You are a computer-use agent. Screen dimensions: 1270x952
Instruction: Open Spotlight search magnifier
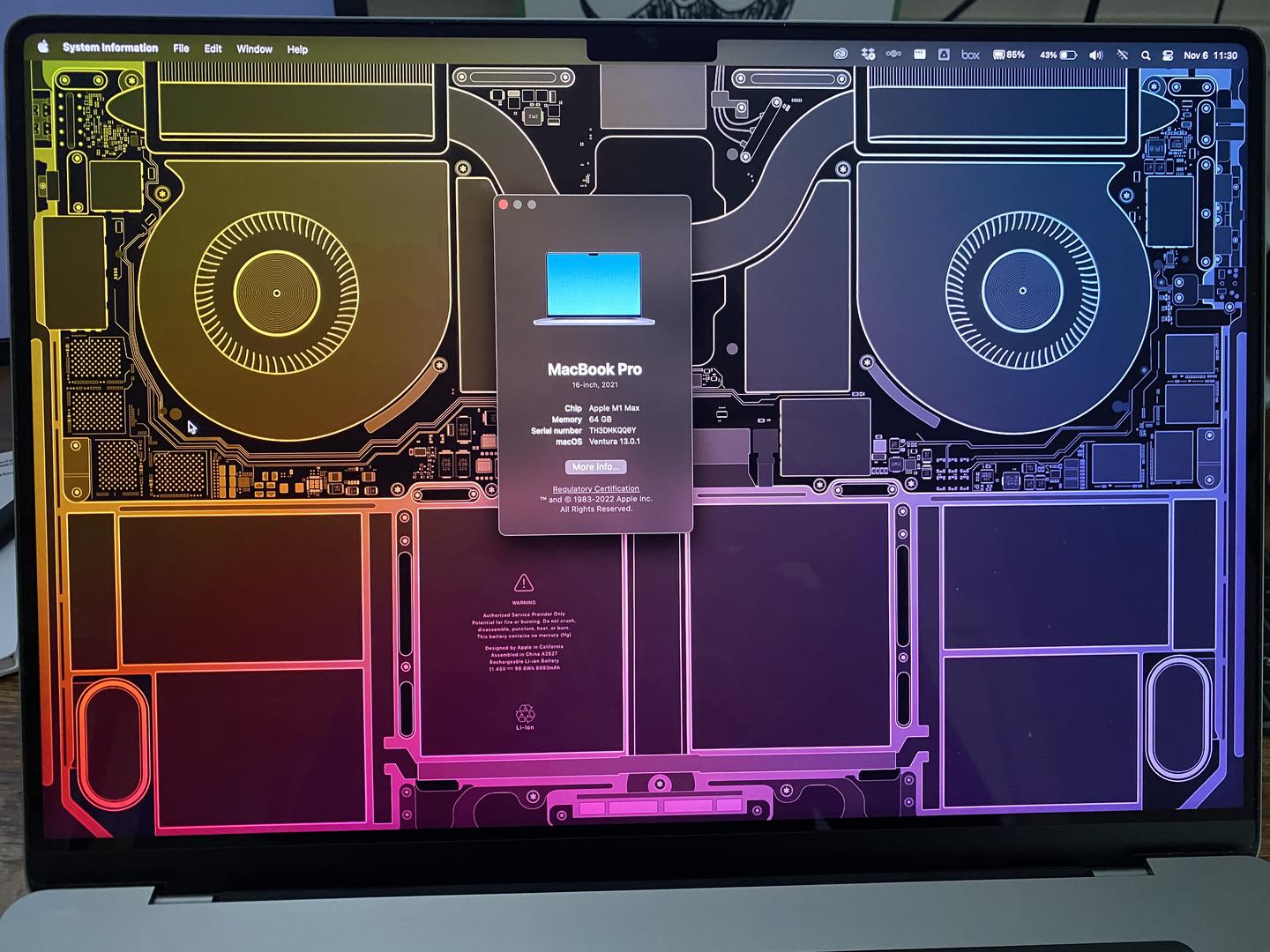click(1146, 56)
